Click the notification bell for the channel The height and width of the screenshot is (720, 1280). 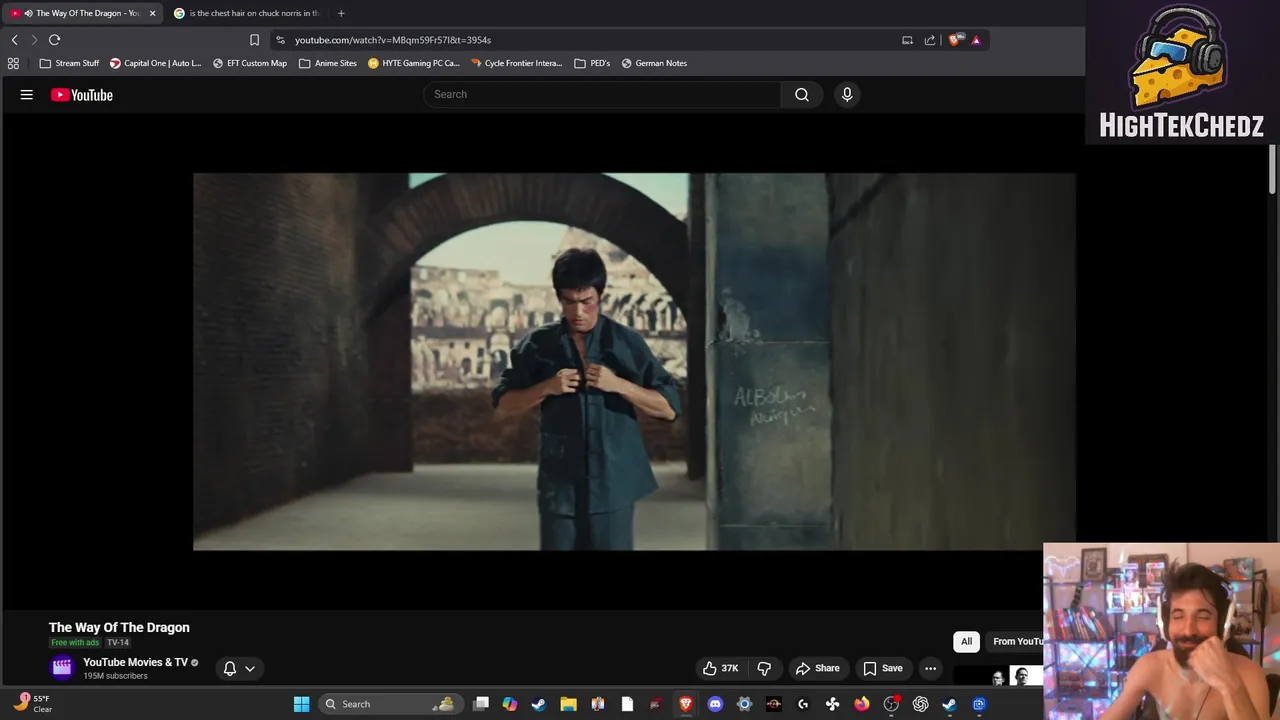coord(230,668)
